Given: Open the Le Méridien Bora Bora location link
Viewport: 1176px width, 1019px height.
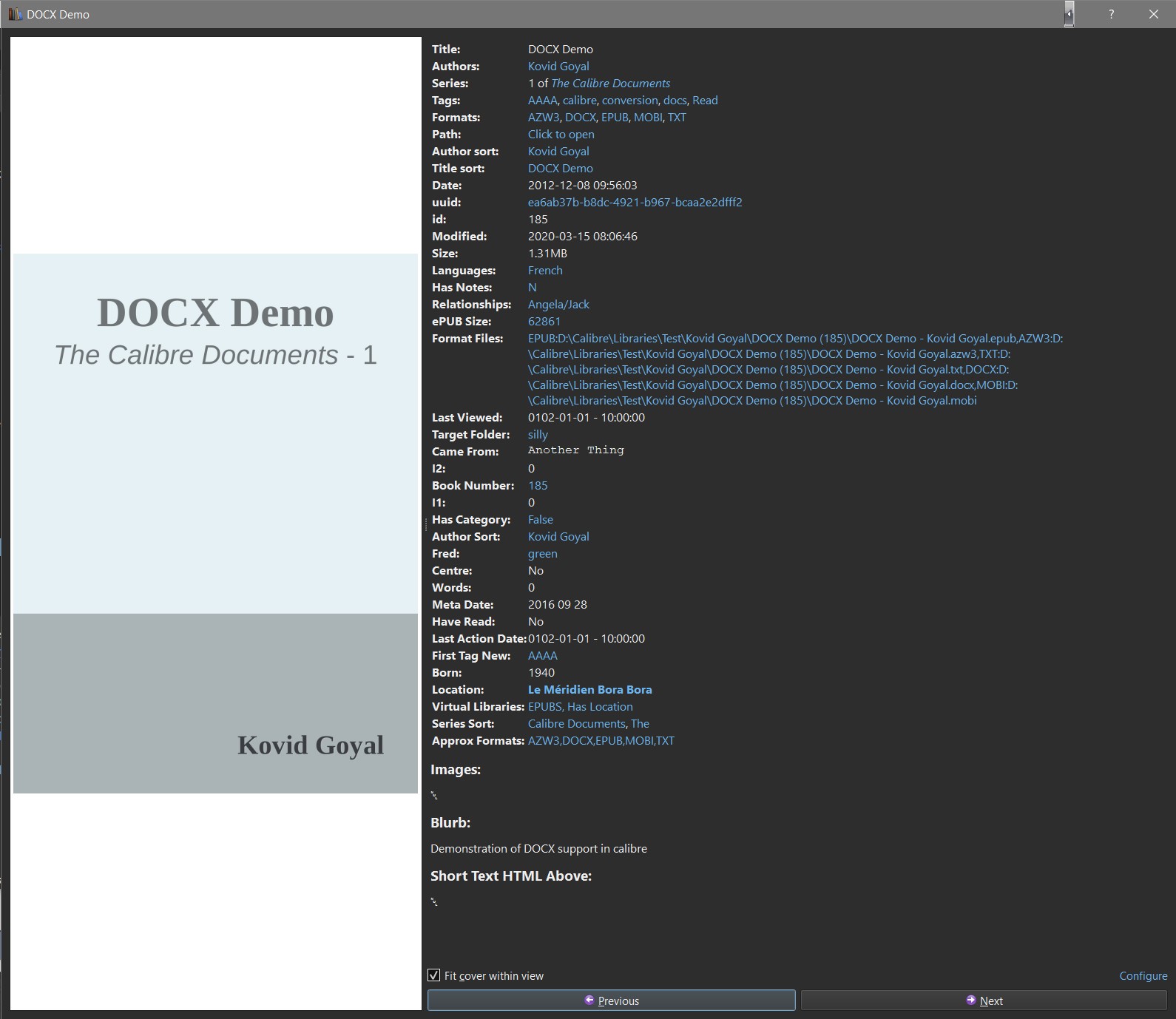Looking at the screenshot, I should pyautogui.click(x=590, y=690).
